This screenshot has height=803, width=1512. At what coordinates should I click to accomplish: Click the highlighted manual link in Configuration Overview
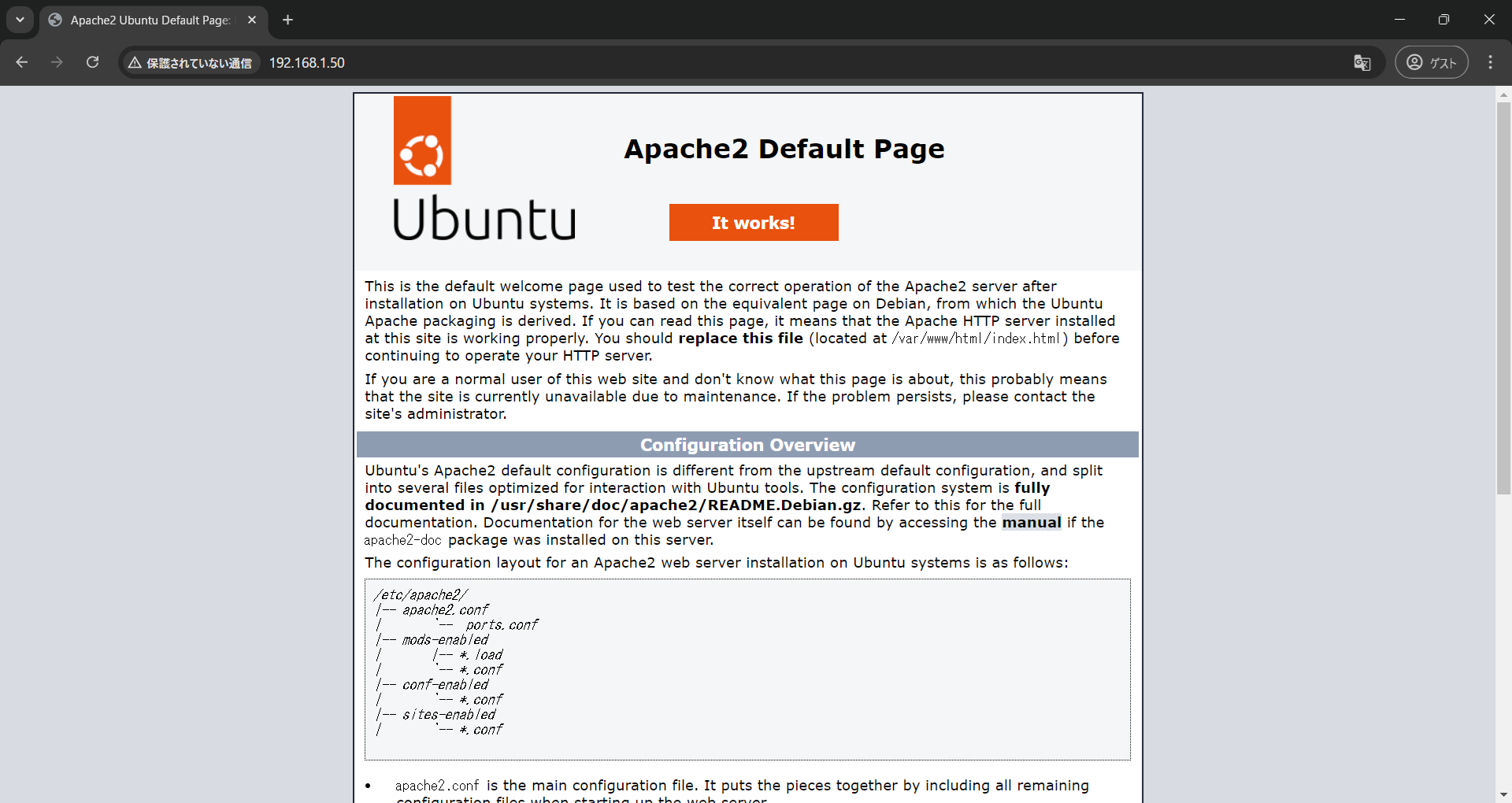(x=1032, y=522)
